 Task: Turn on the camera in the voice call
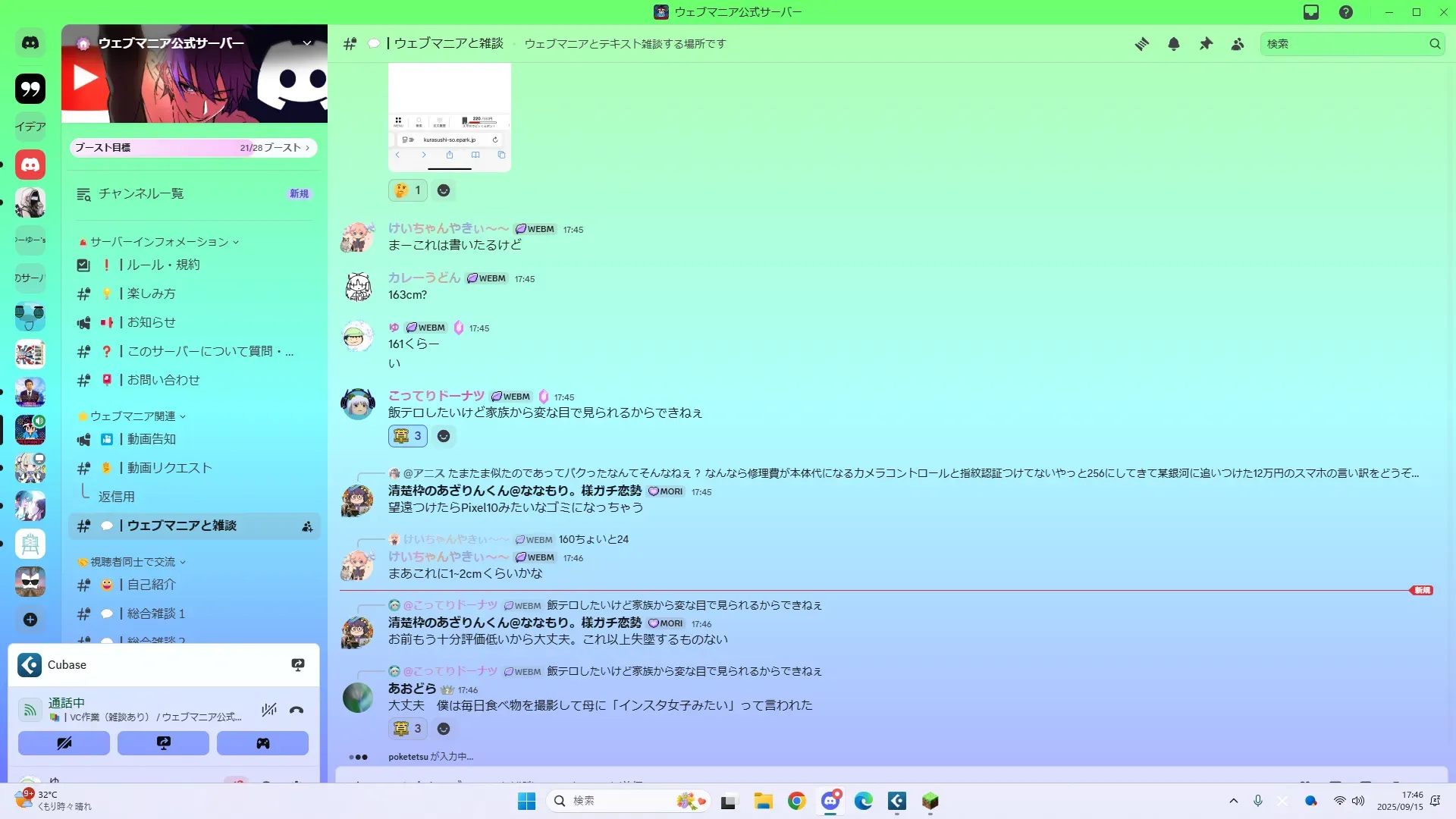(x=64, y=743)
